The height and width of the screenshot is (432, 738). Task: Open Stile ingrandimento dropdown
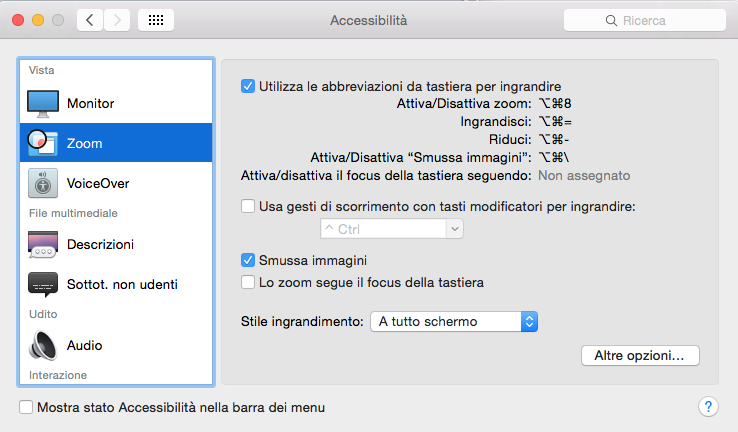click(x=454, y=321)
